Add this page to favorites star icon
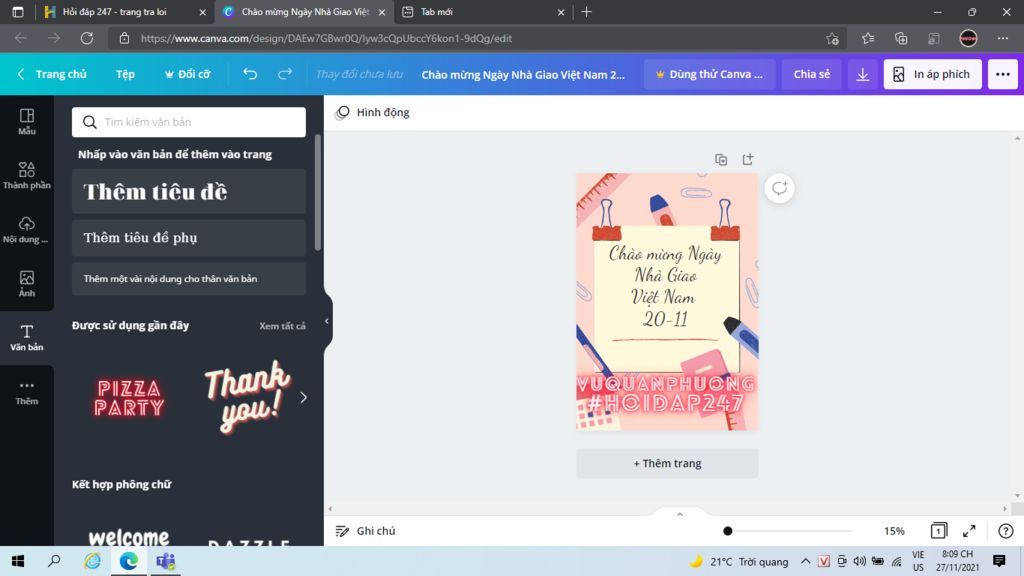Screen dimensions: 1024x576 coord(832,39)
